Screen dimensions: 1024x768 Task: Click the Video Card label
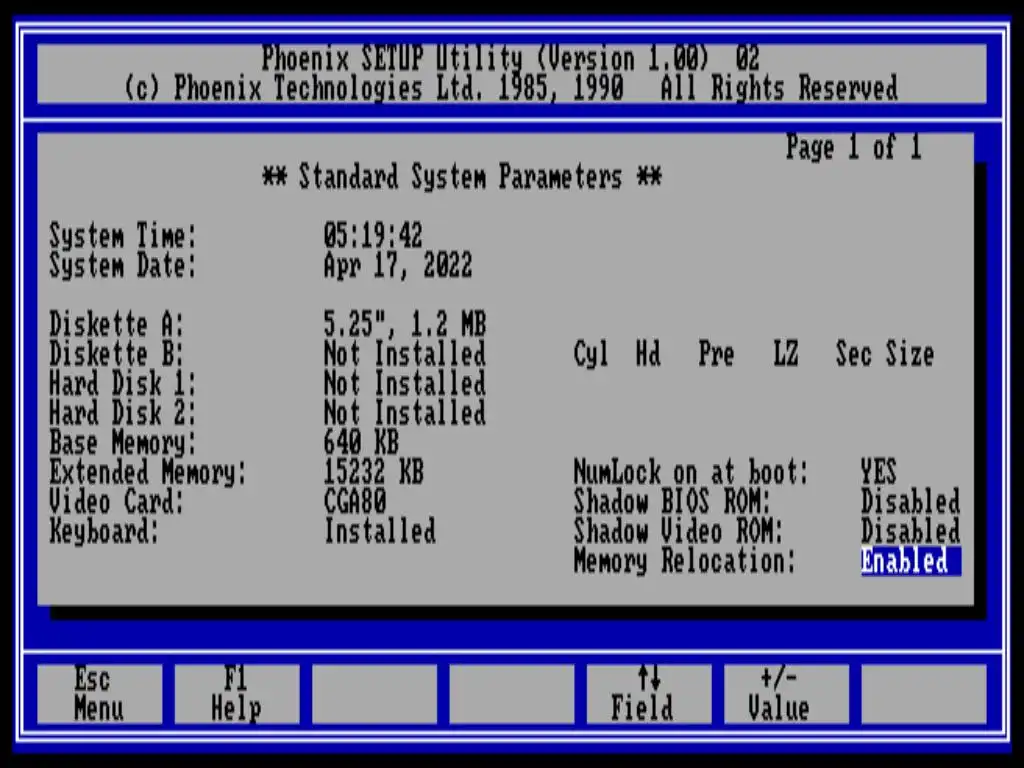pos(117,502)
